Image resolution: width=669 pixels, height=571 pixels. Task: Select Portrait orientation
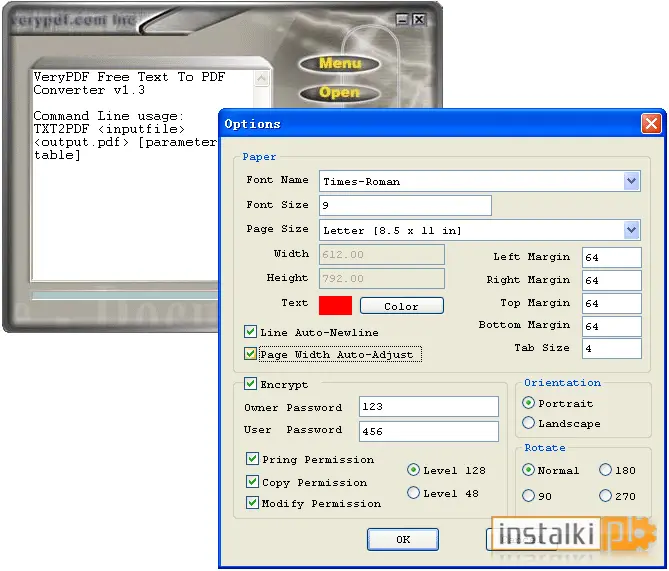(528, 403)
